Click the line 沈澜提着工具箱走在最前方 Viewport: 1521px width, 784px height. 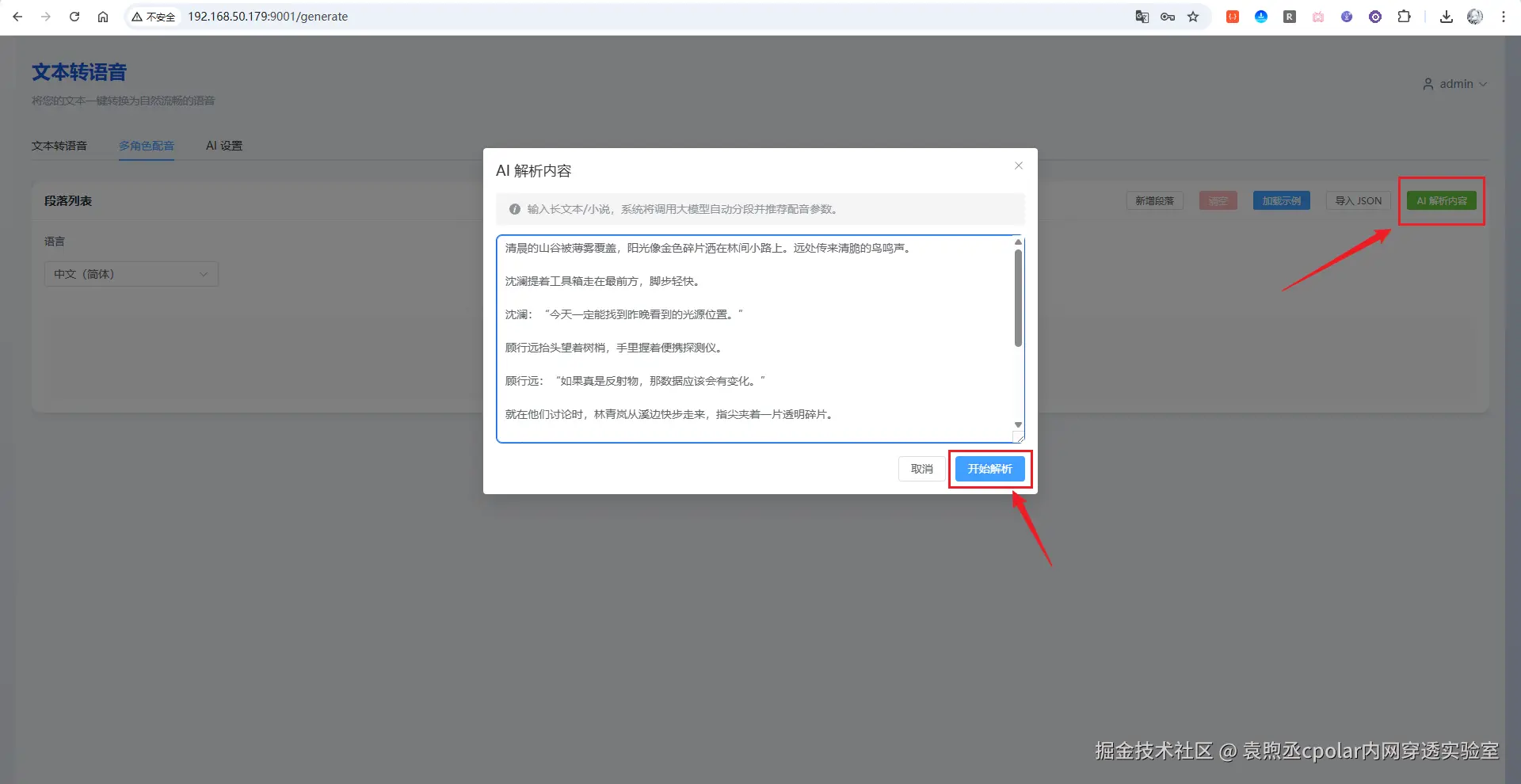tap(604, 281)
